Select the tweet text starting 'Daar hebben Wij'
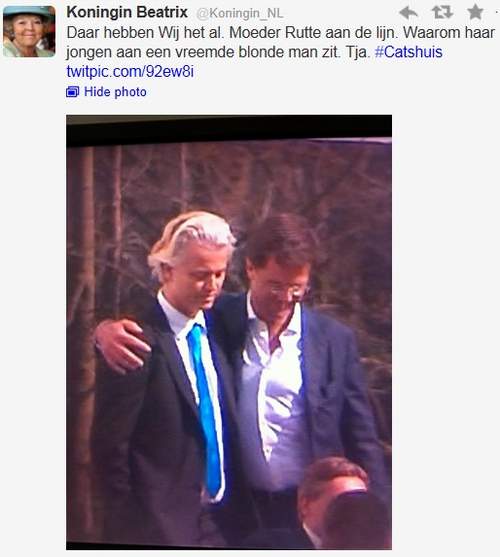Screen dimensions: 500x557 coord(281,33)
